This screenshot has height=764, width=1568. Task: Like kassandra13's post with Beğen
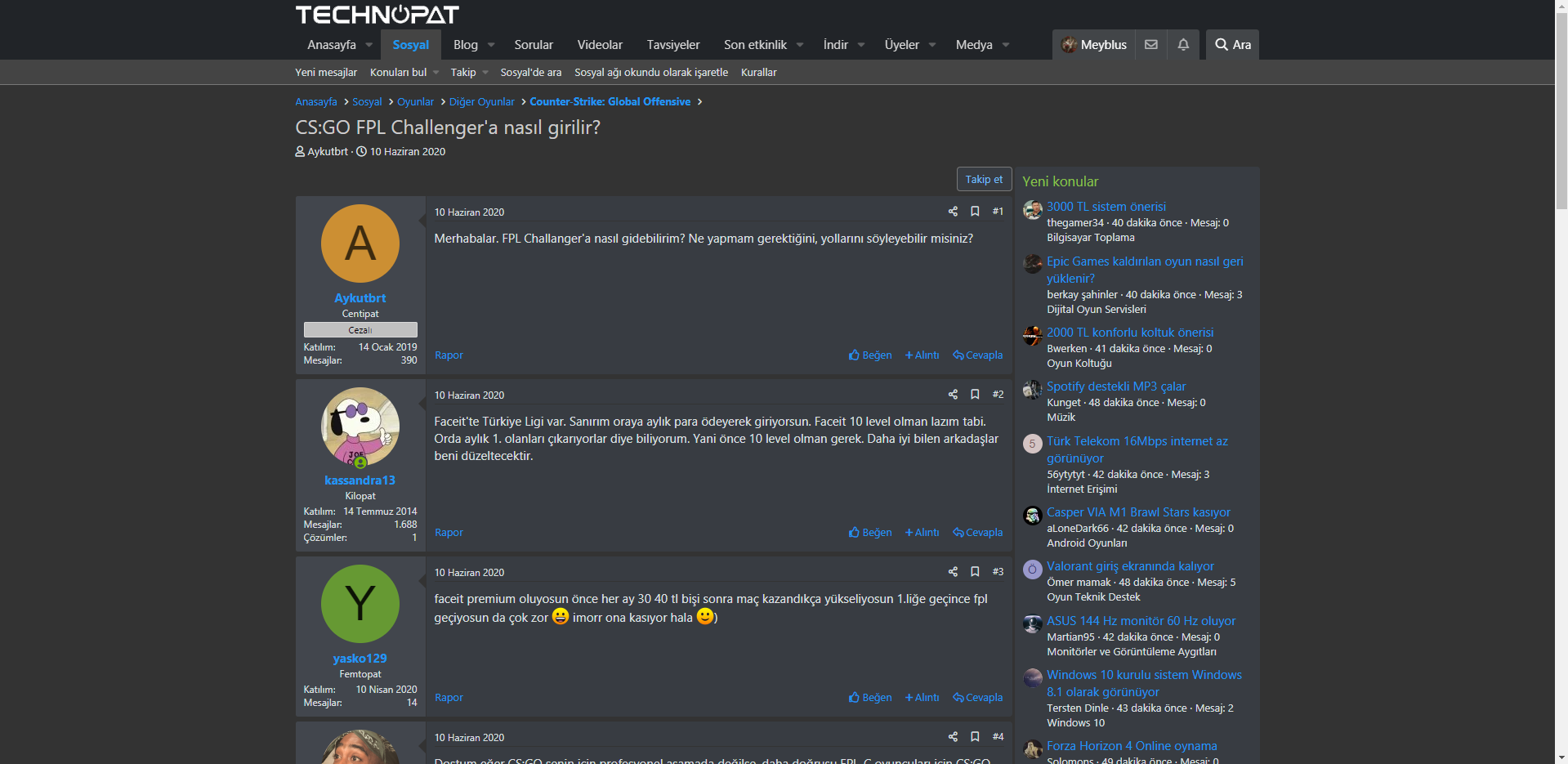(870, 533)
